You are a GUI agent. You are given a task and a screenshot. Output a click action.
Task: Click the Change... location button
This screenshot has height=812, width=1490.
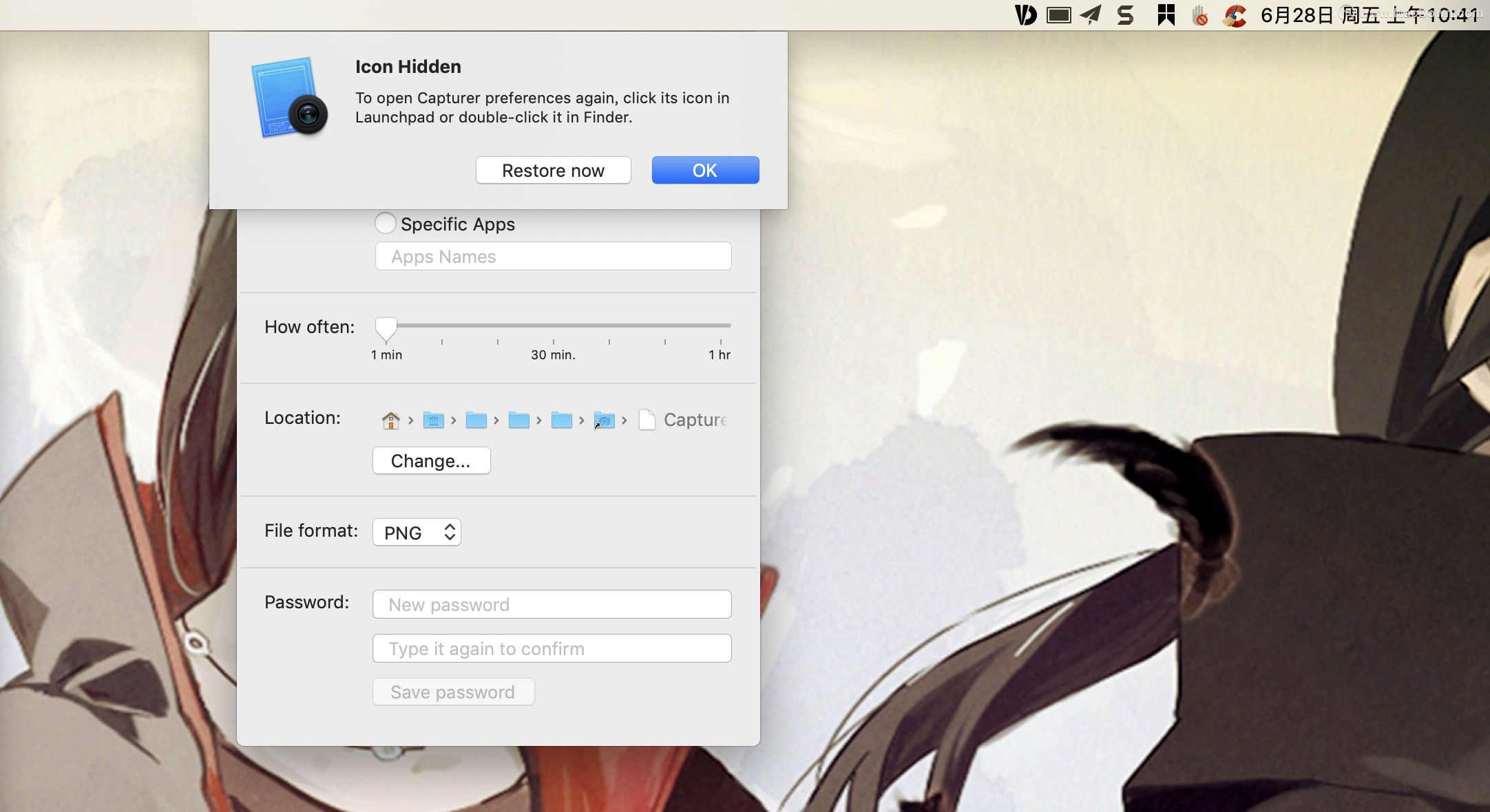tap(431, 460)
